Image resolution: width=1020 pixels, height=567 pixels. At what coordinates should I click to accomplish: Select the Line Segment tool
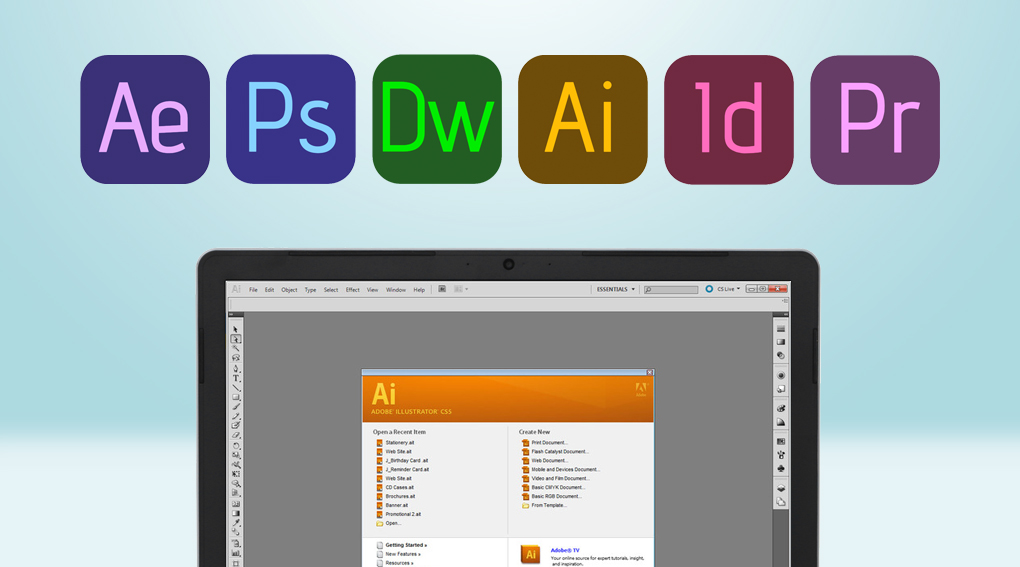[x=235, y=388]
